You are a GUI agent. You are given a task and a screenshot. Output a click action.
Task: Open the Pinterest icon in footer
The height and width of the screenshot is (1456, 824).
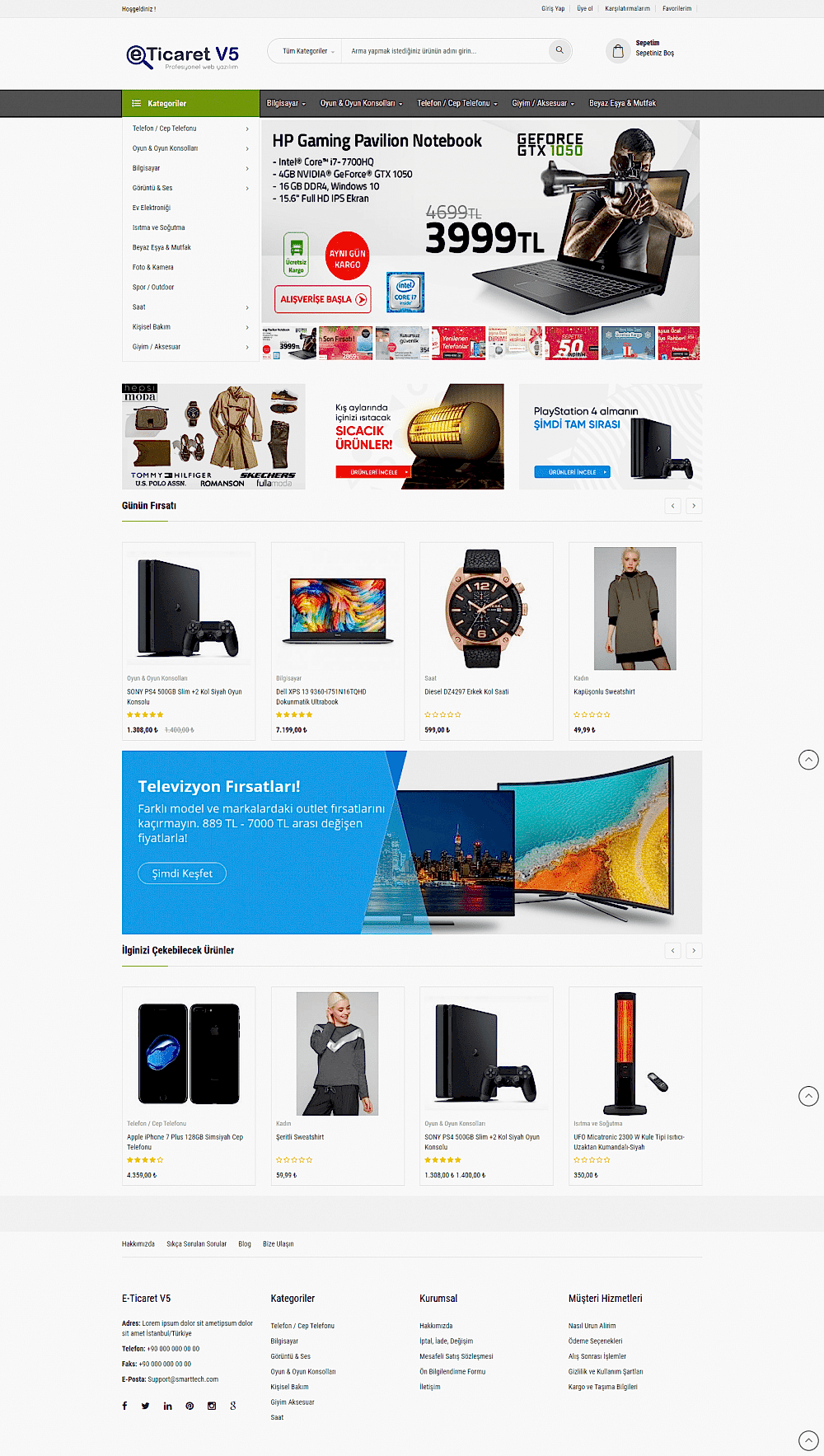click(x=190, y=1406)
